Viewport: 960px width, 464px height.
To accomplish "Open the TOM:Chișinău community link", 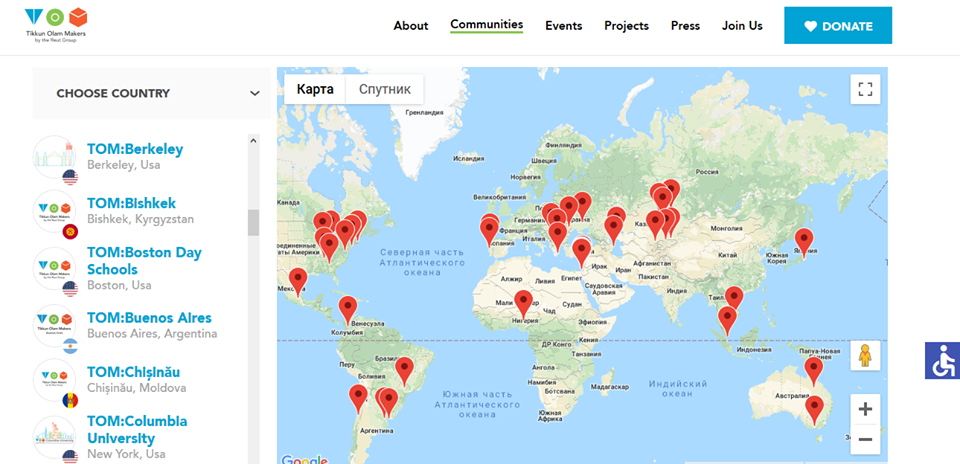I will (133, 372).
